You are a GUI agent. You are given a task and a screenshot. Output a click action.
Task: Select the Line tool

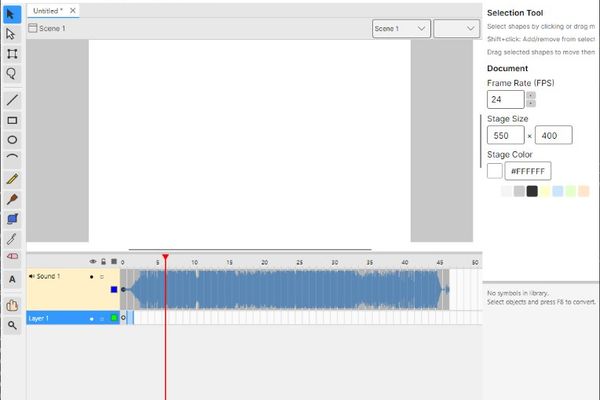12,100
